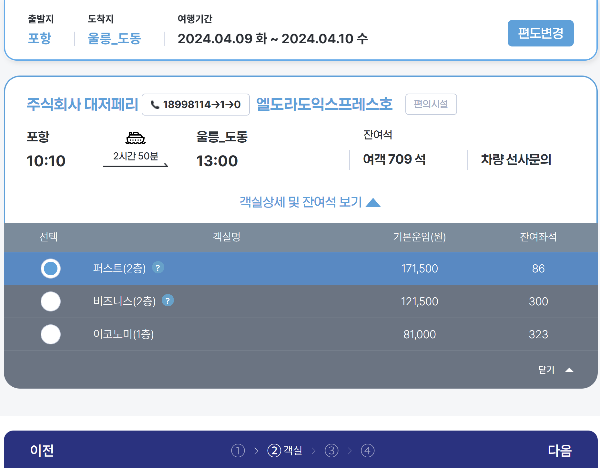Click the 퍼스트 fare 171,500

coord(419,269)
